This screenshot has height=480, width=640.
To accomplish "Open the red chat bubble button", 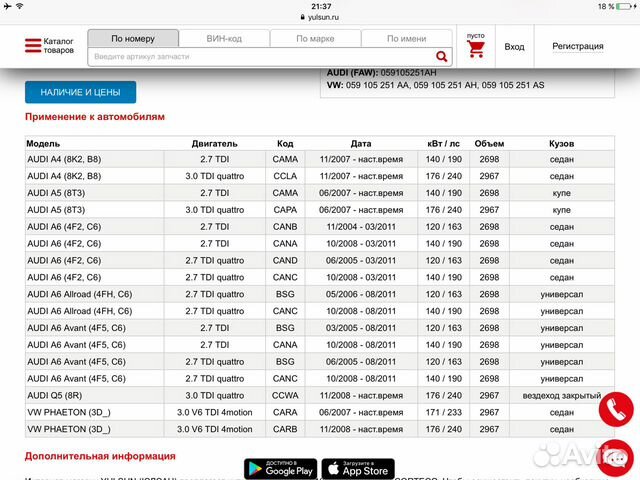I will [x=616, y=458].
